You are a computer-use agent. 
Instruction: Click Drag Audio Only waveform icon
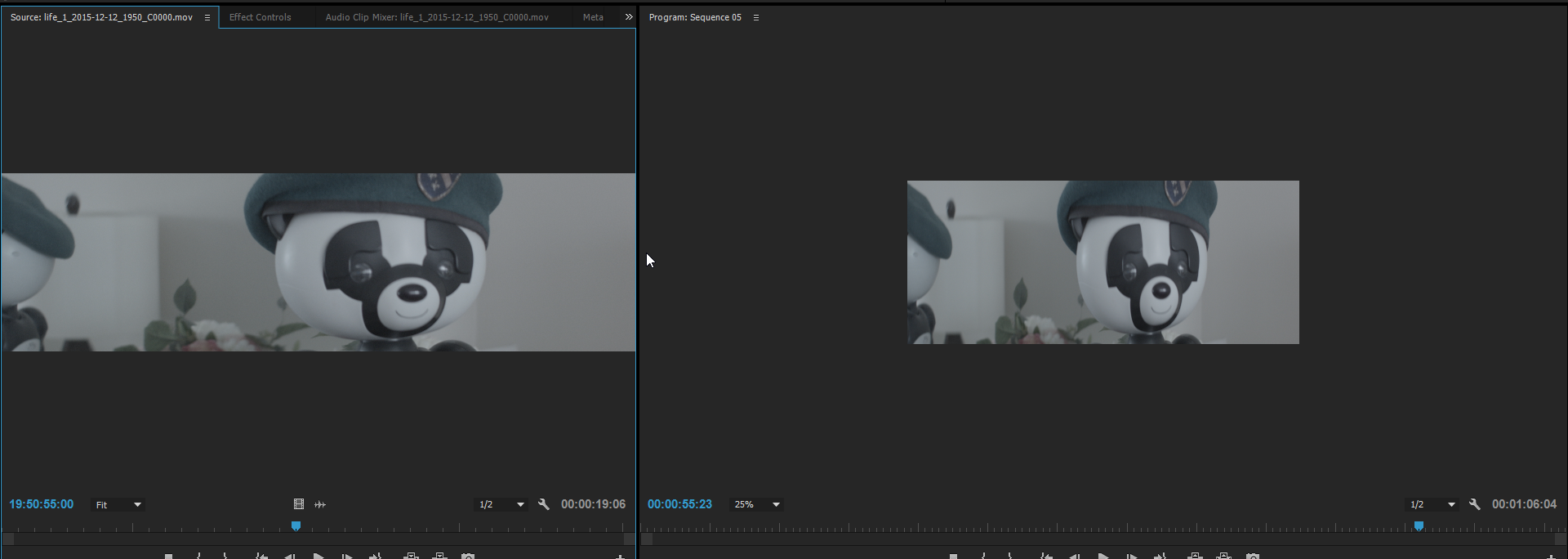point(320,504)
